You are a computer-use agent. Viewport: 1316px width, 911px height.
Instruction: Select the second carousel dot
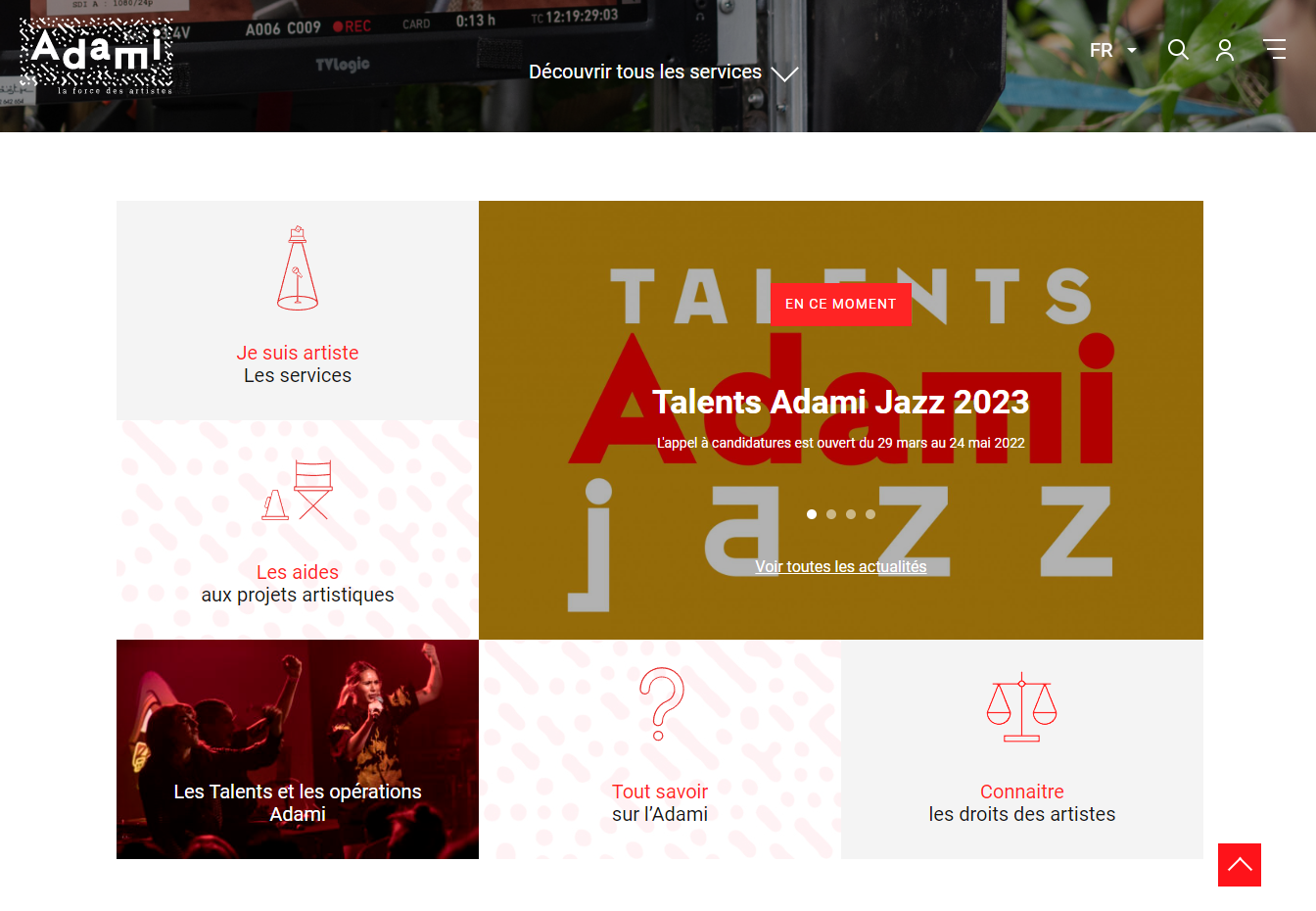831,514
